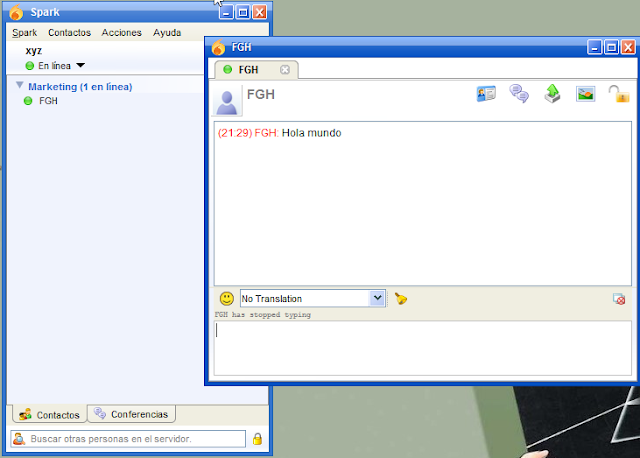Minimize the Spark main window
This screenshot has width=640, height=458.
226,12
